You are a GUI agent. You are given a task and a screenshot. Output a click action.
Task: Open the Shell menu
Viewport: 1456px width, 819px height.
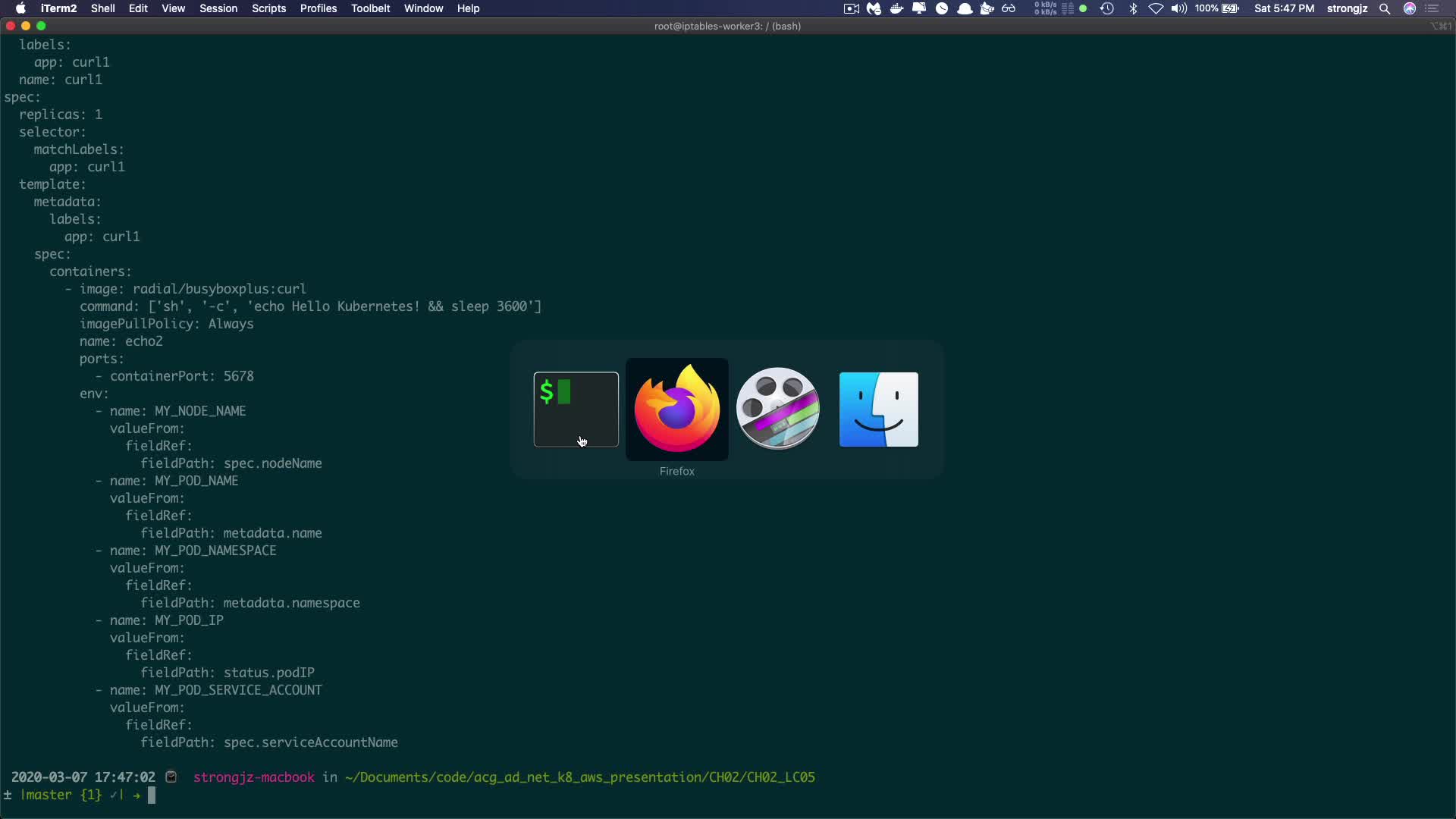(102, 8)
